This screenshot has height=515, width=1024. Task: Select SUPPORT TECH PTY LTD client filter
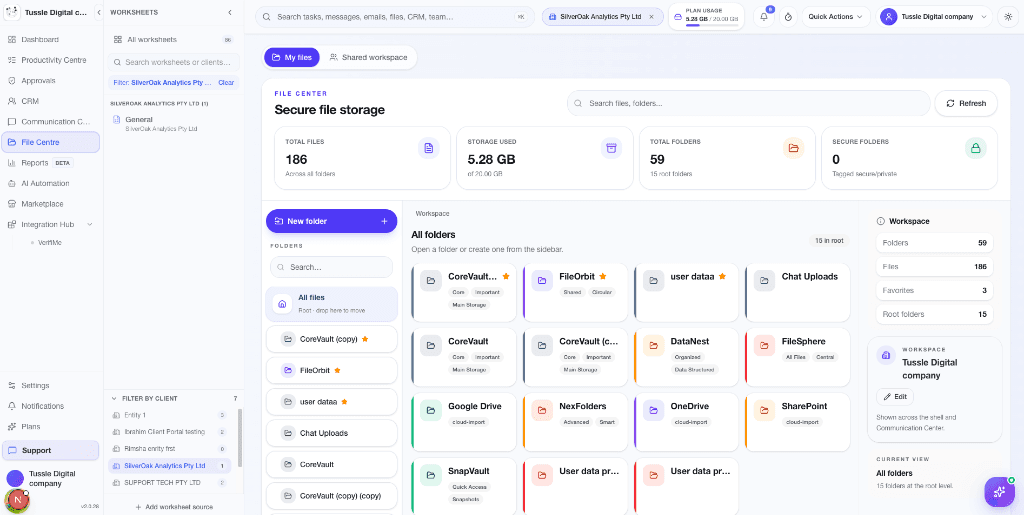point(169,483)
